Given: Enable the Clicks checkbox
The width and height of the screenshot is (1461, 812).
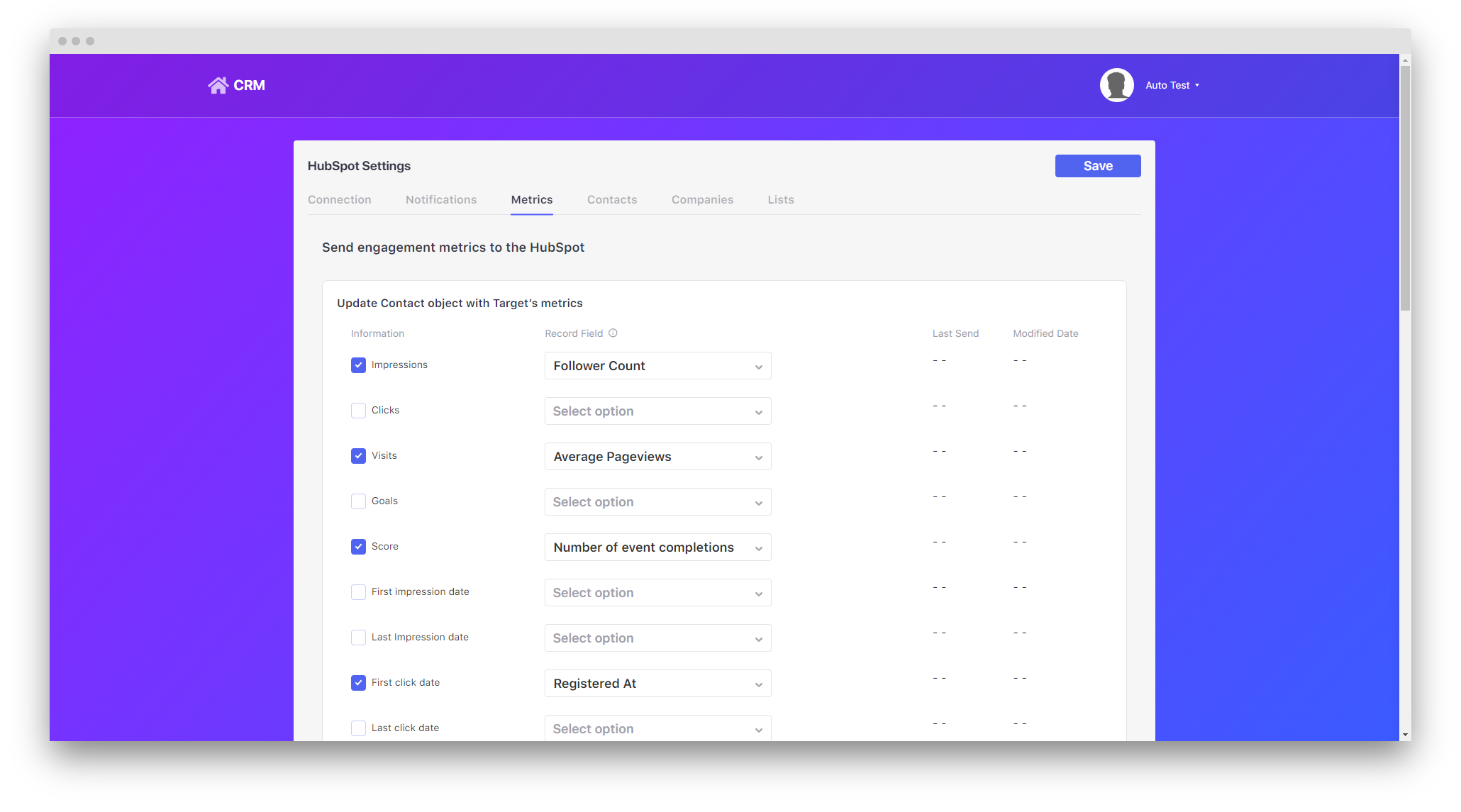Looking at the screenshot, I should [x=358, y=411].
